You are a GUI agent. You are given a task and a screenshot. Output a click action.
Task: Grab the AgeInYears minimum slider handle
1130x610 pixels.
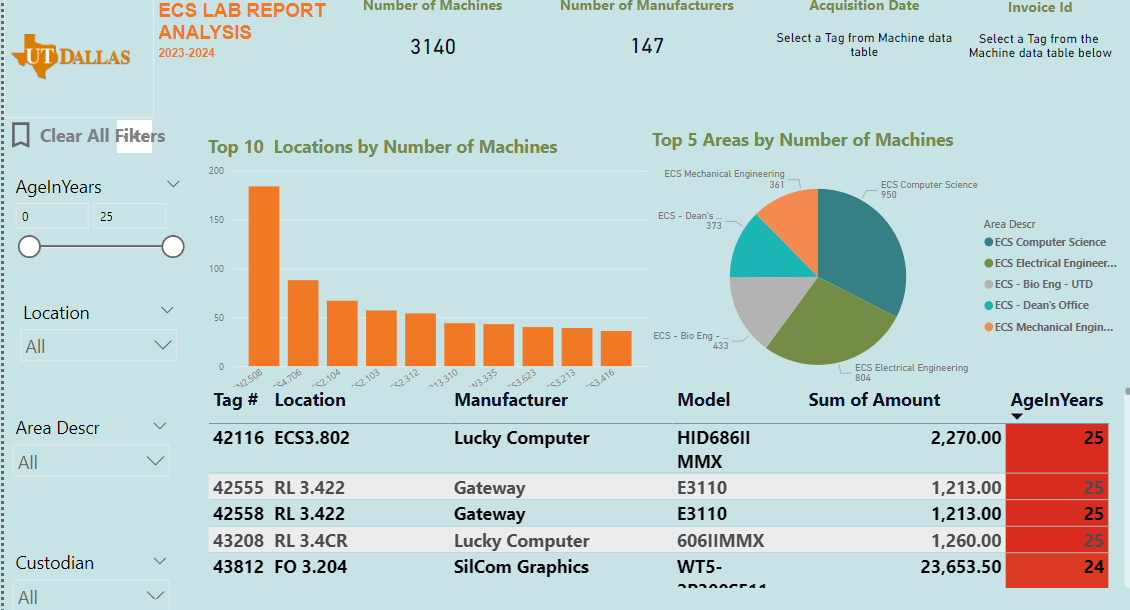pos(29,247)
